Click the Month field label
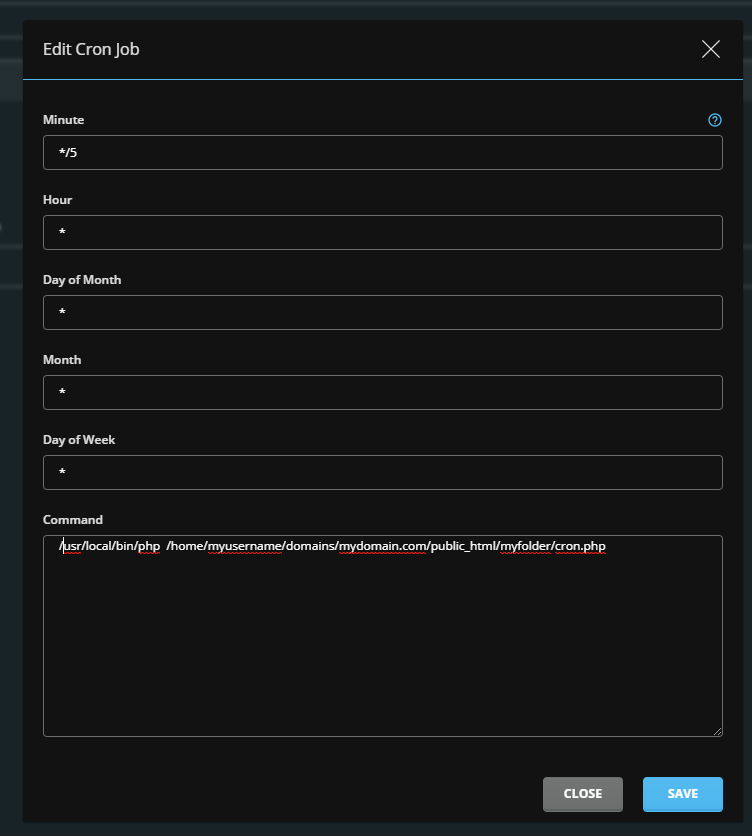The height and width of the screenshot is (836, 752). point(62,360)
